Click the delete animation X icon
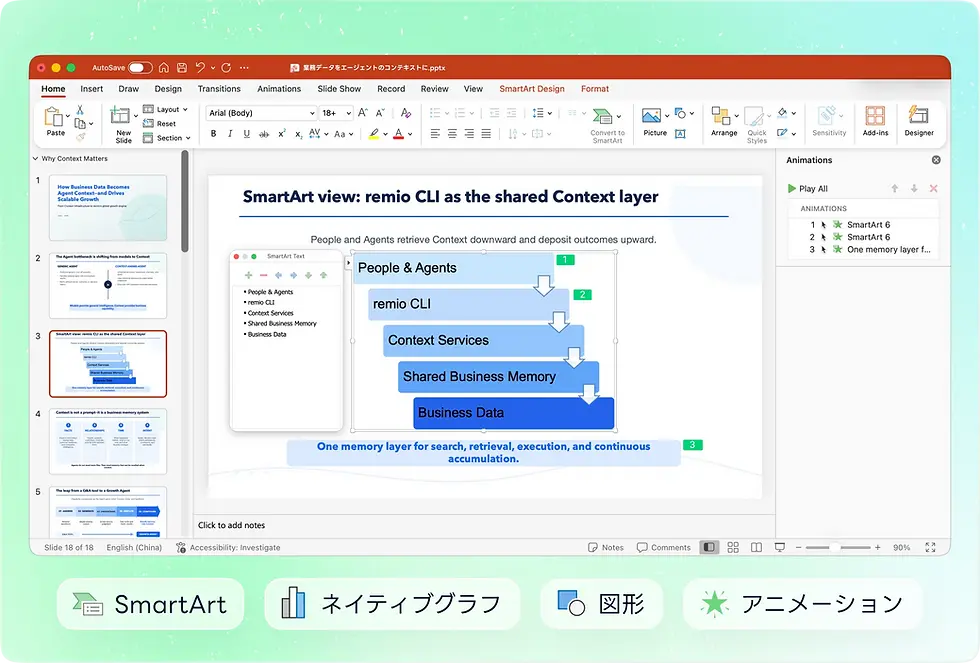 (x=933, y=189)
